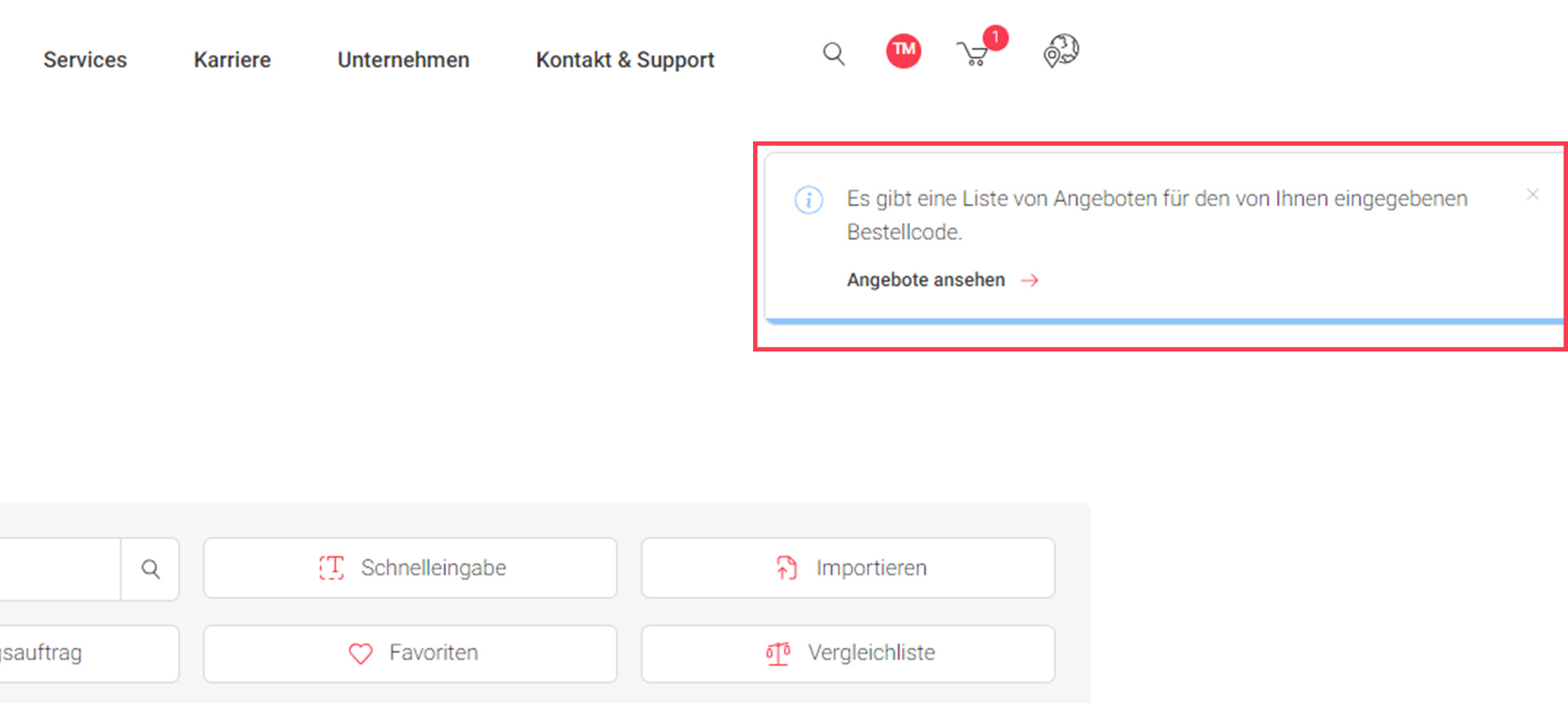
Task: Open the search magnifier in header
Action: [x=833, y=54]
